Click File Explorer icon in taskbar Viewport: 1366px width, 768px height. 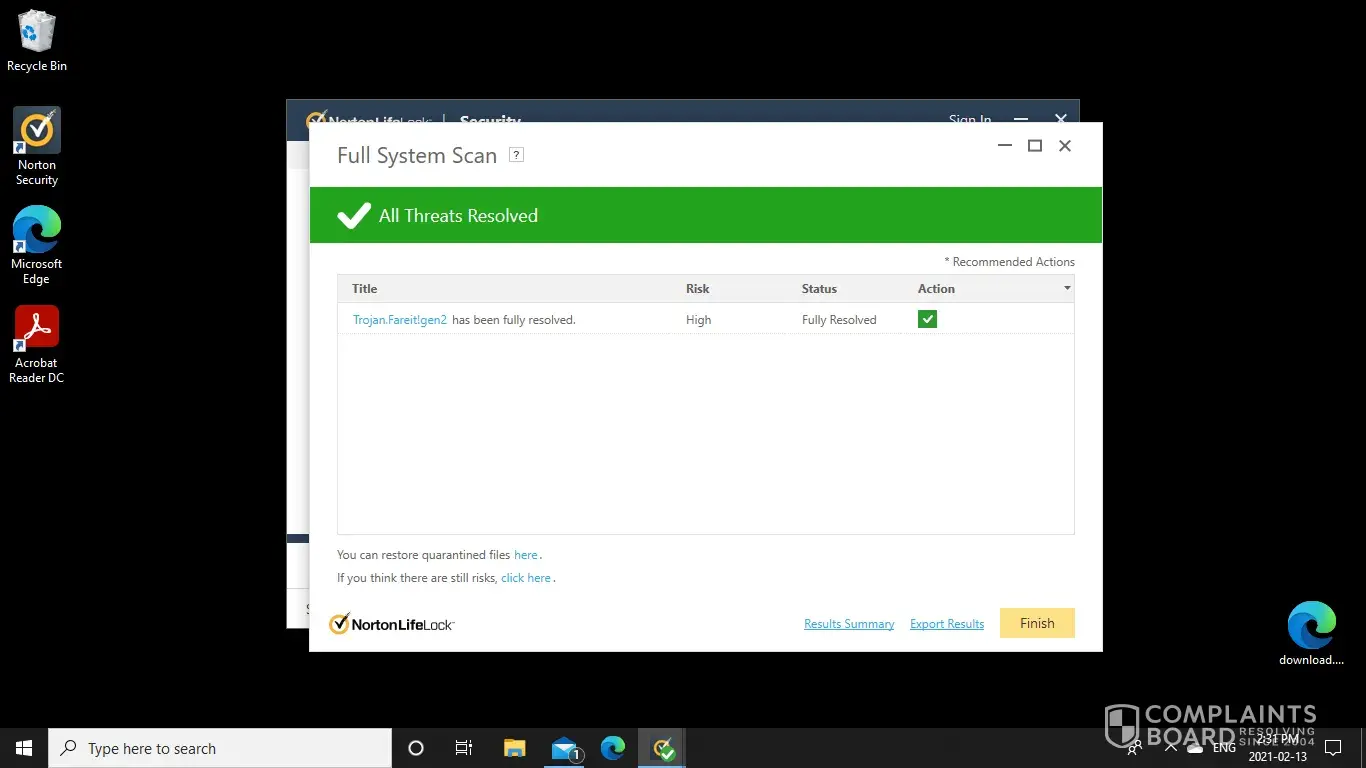tap(515, 748)
